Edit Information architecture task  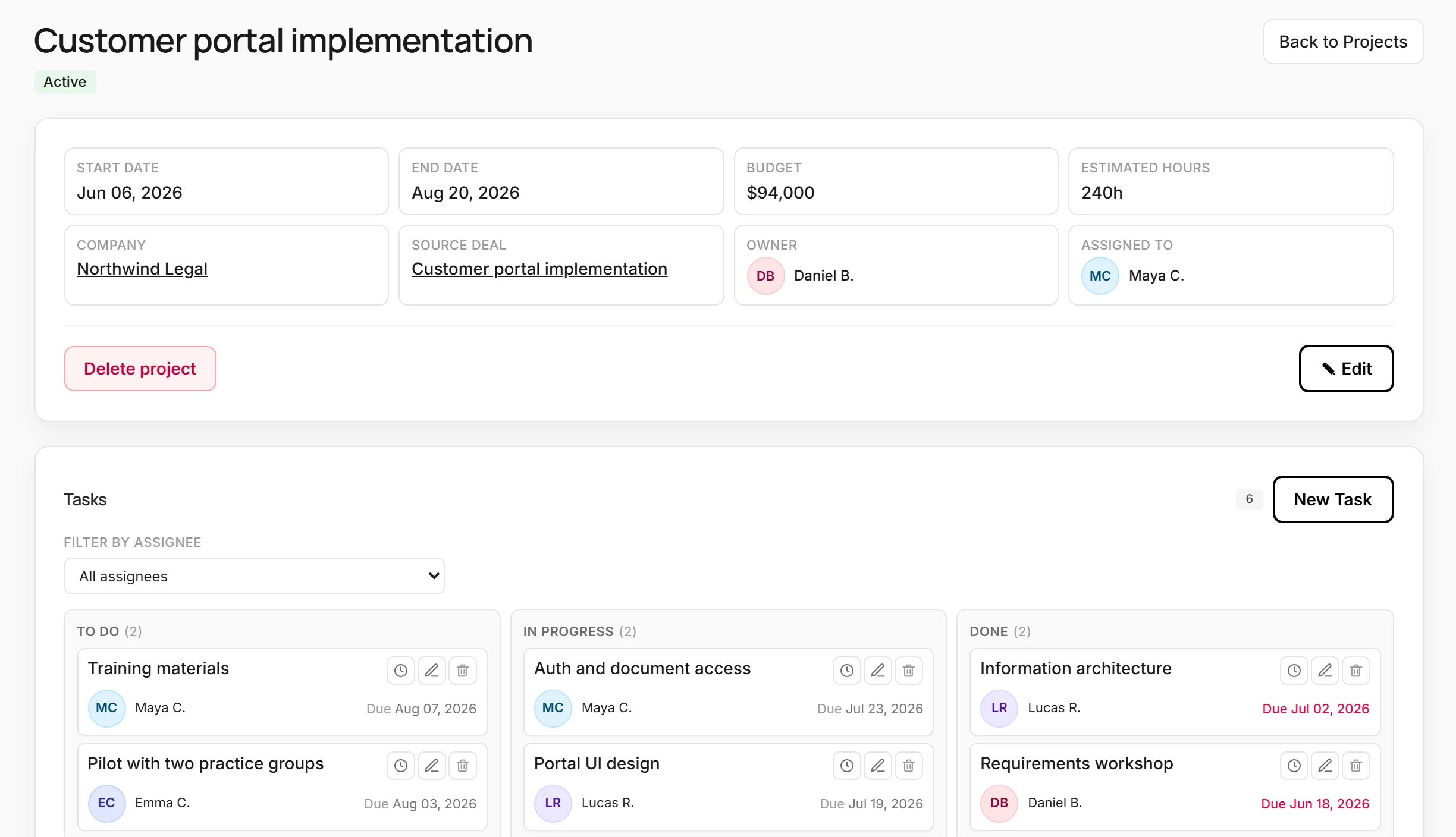coord(1325,671)
